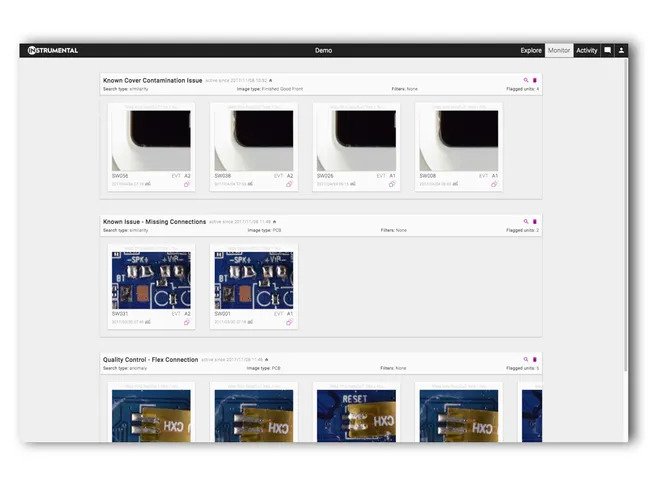Click the chart icon on SW038 card
This screenshot has width=648, height=486.
[x=250, y=184]
